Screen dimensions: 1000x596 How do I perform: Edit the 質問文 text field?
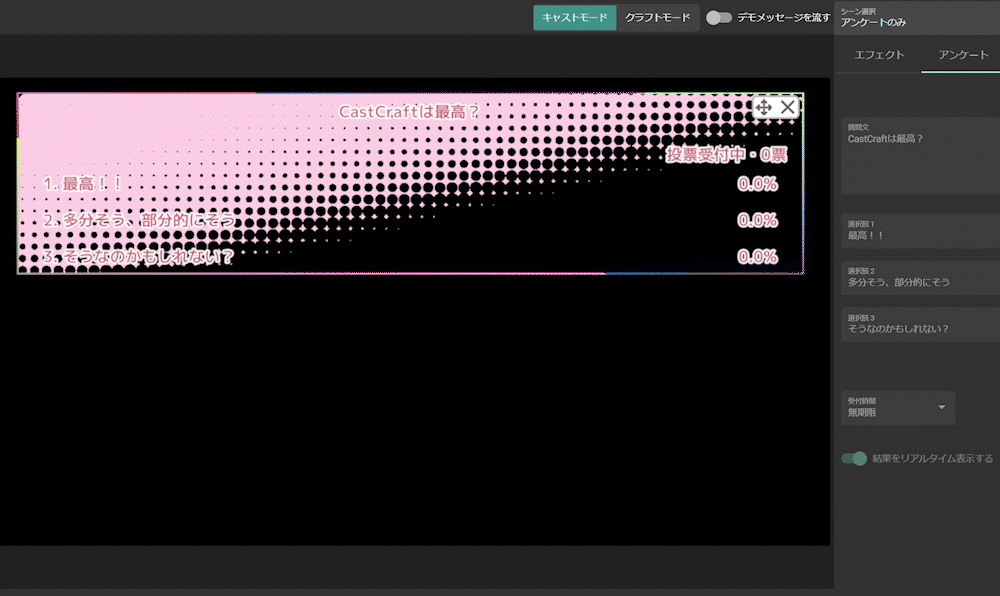[x=920, y=156]
